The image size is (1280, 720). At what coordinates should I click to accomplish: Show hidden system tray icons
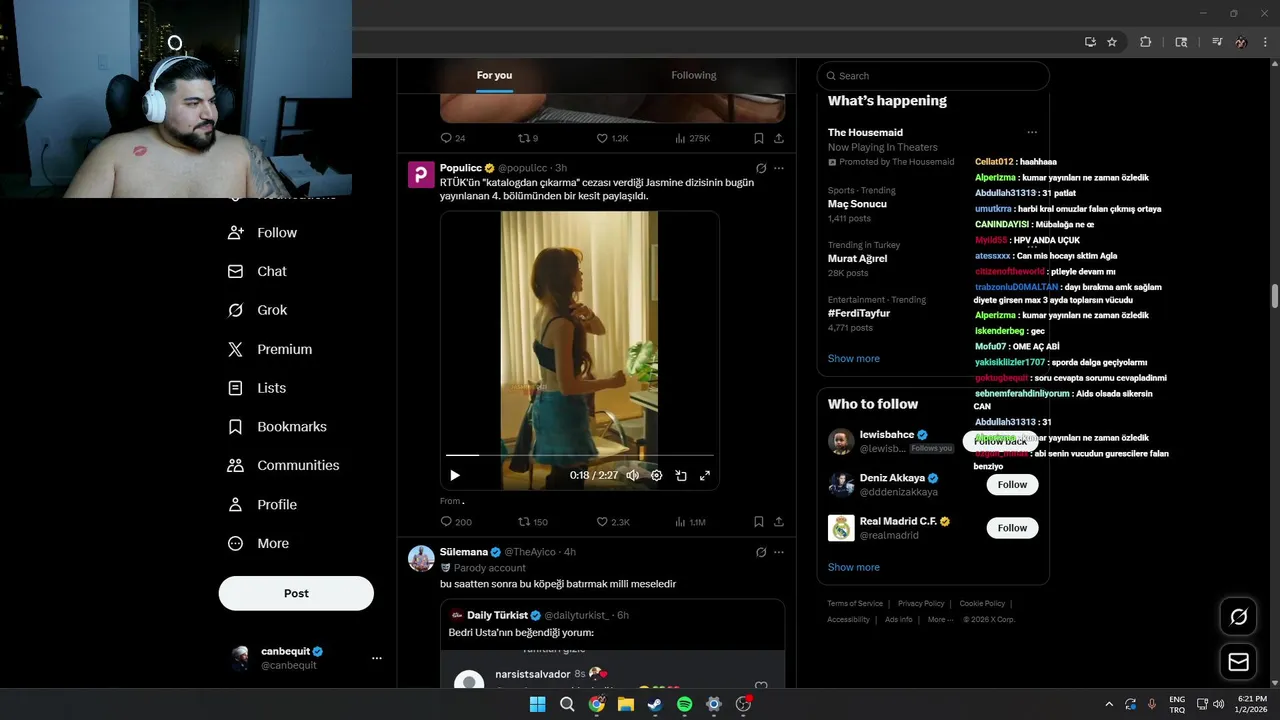1108,704
